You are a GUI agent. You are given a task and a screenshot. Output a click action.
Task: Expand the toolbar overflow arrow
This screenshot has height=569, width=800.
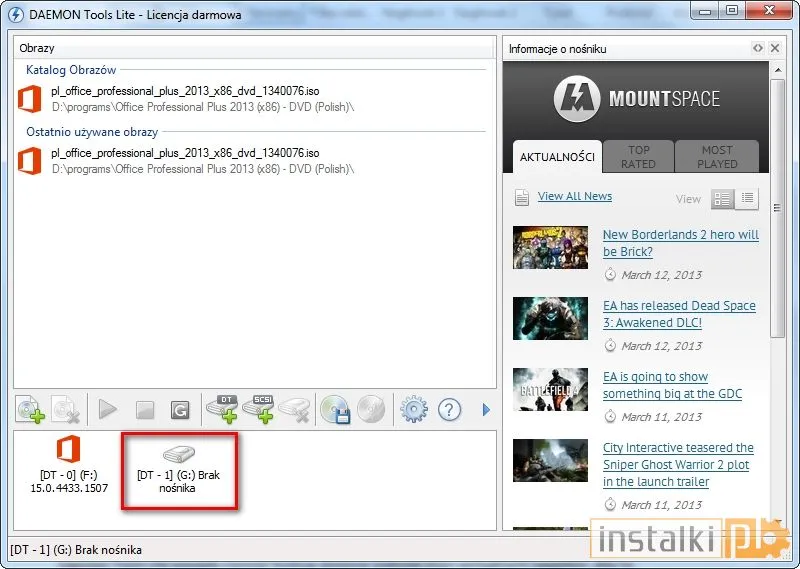487,409
